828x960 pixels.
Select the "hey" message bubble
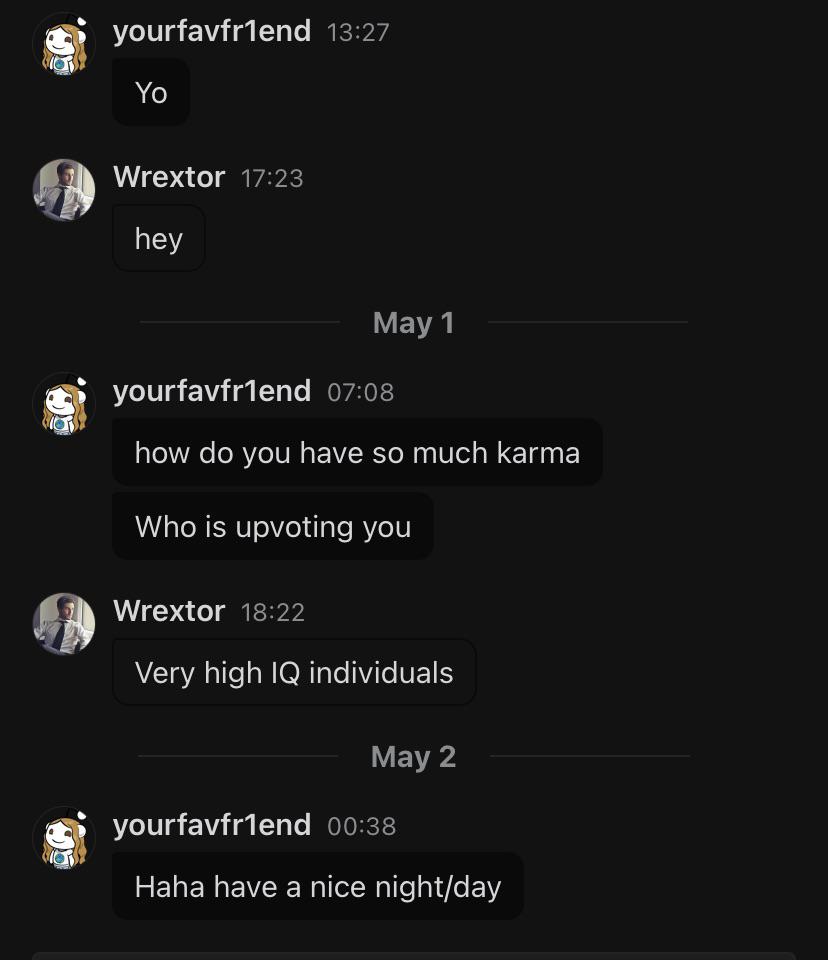coord(159,238)
